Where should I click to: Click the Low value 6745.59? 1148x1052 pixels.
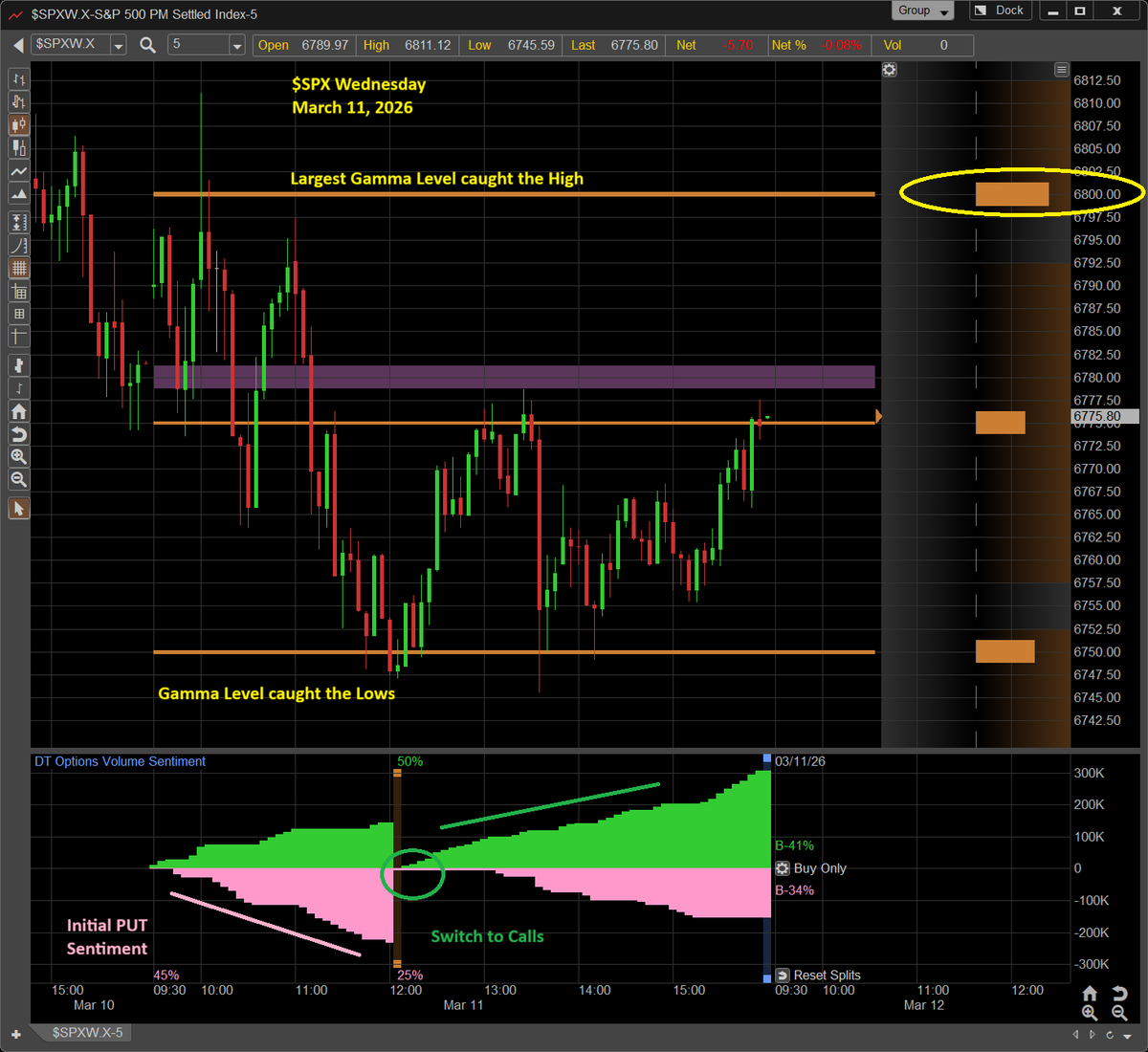tap(531, 45)
